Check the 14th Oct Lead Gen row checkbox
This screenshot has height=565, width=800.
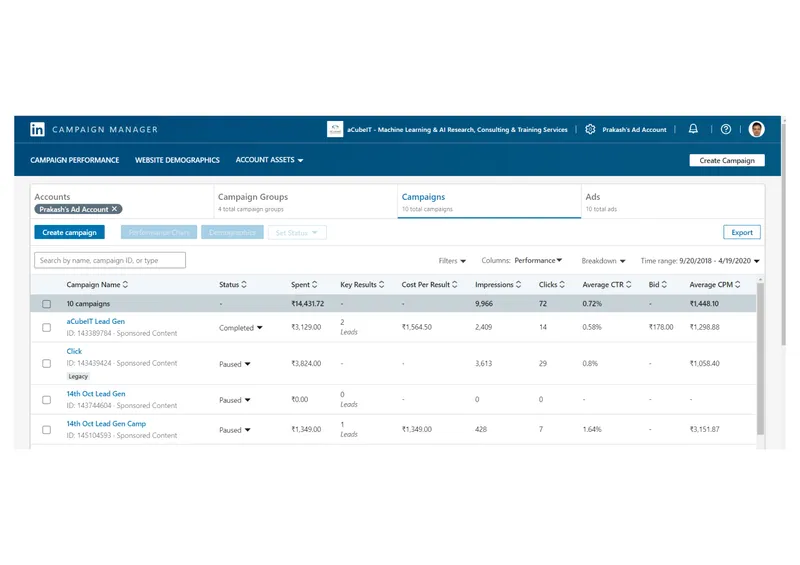(46, 400)
